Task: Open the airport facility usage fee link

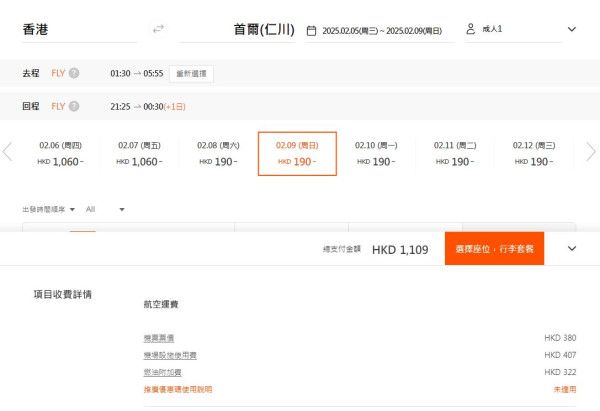Action: pyautogui.click(x=170, y=355)
